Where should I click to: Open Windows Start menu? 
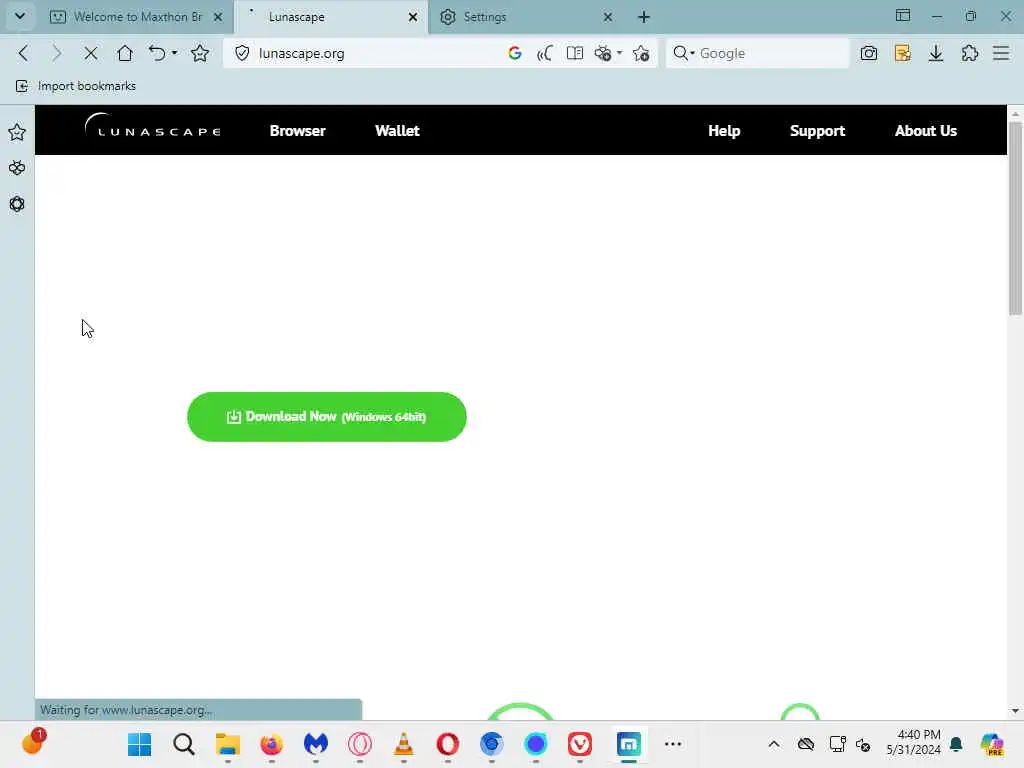tap(139, 744)
